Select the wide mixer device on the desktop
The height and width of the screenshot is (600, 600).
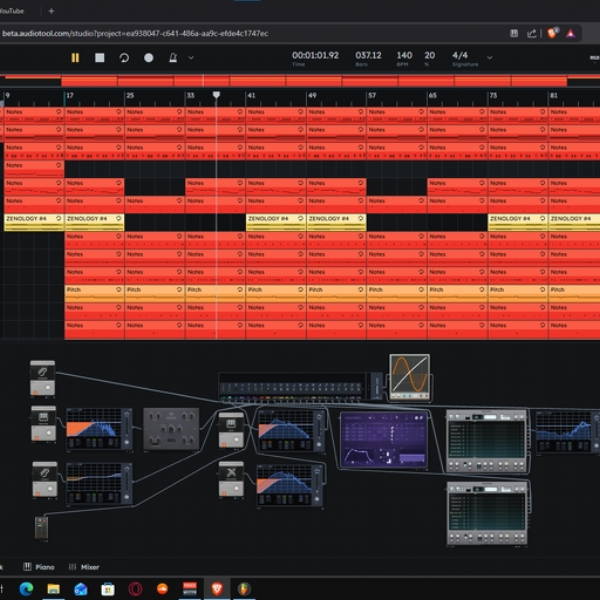[300, 387]
